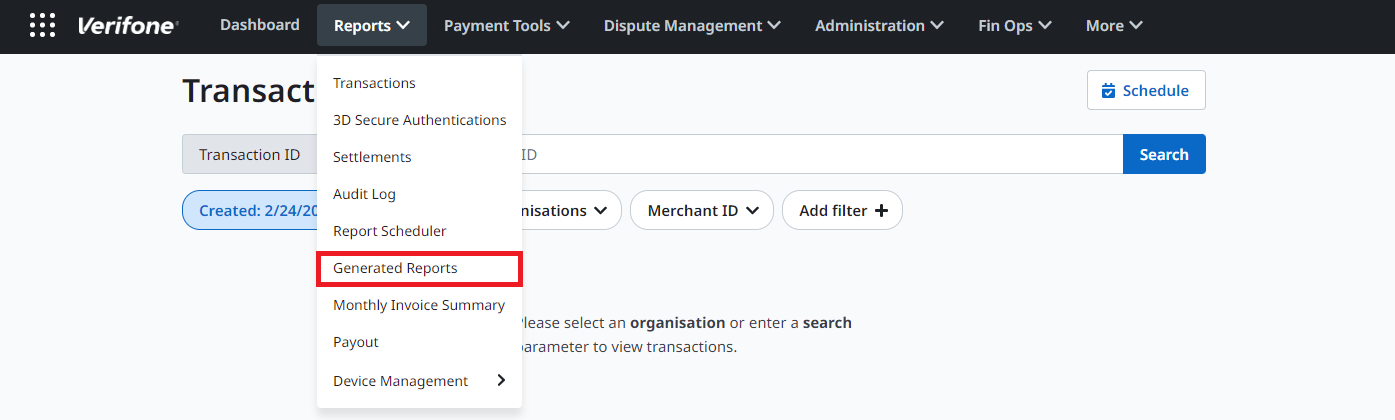
Task: Click the calendar icon in Schedule
Action: coord(1108,91)
